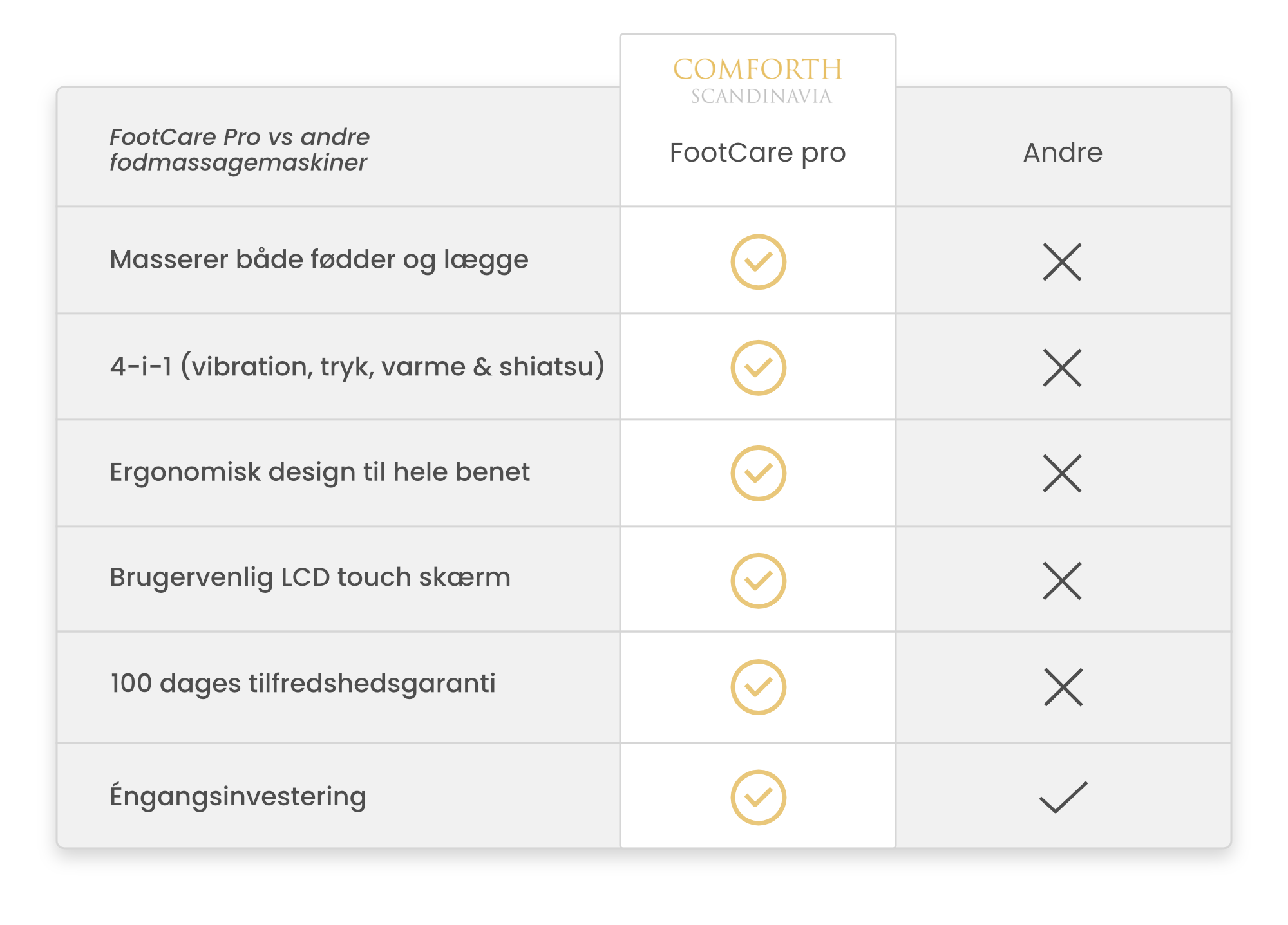The image size is (1288, 925).
Task: Select the Andre column header
Action: (x=1063, y=153)
